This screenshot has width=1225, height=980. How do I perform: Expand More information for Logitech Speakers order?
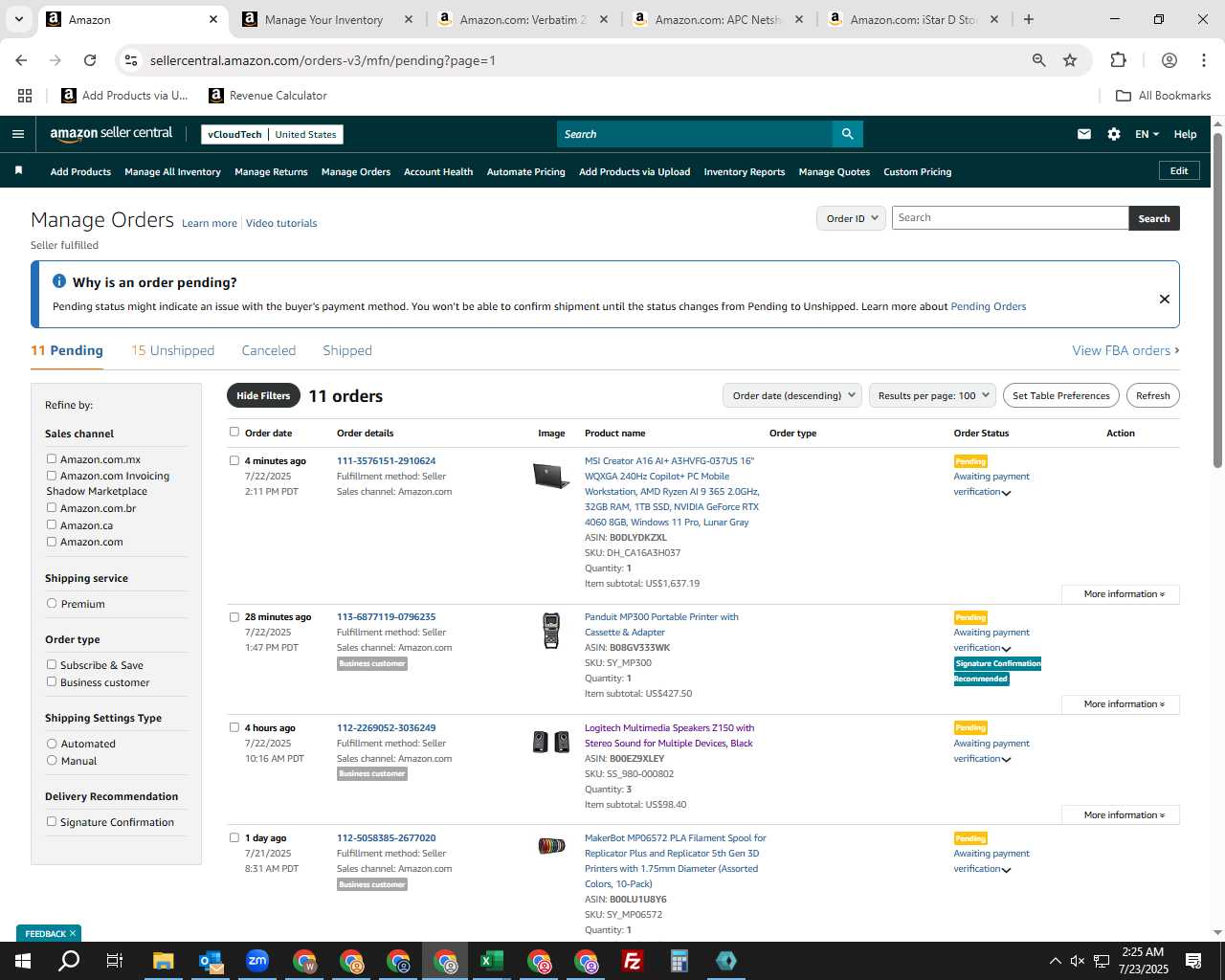click(1121, 815)
